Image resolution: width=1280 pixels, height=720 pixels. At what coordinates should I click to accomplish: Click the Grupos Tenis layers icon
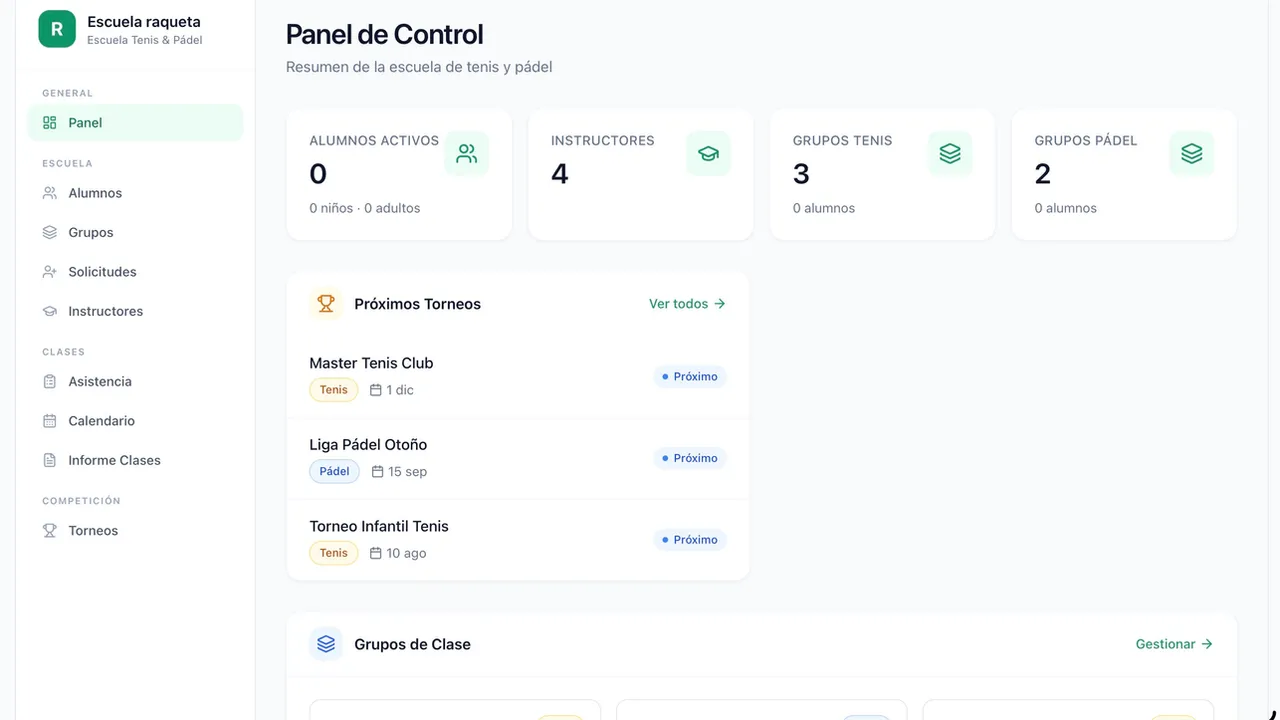950,154
